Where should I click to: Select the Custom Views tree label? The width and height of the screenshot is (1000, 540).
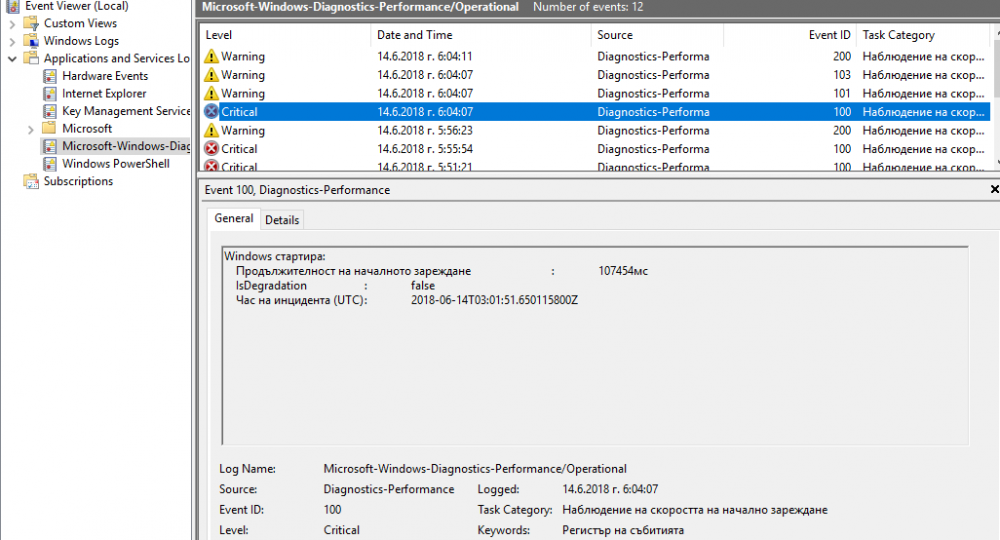click(80, 24)
